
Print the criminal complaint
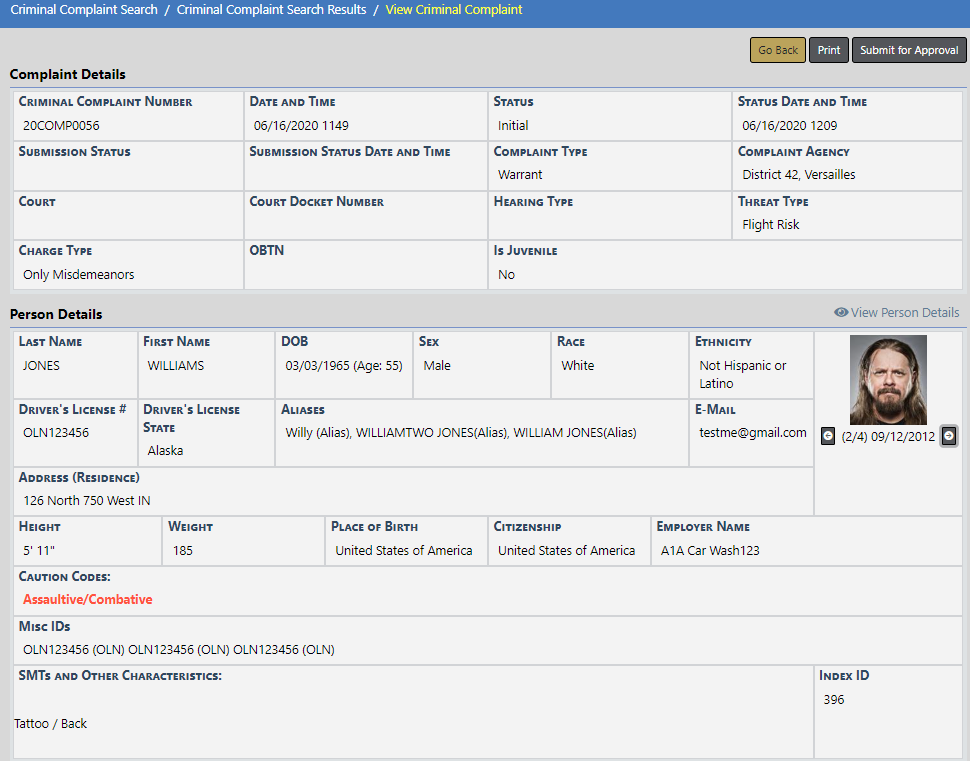(x=828, y=50)
